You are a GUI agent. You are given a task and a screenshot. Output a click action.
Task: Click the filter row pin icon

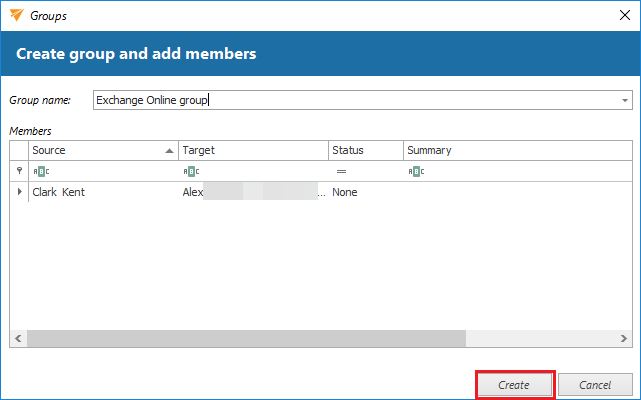pyautogui.click(x=19, y=172)
